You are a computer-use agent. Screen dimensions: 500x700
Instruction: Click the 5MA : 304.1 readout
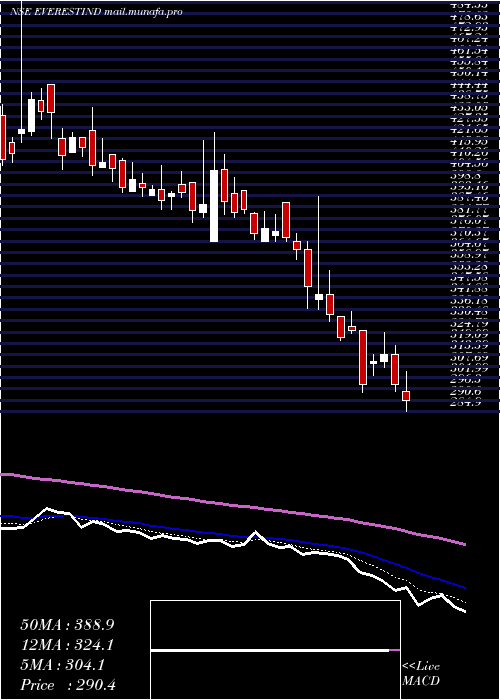point(62,665)
